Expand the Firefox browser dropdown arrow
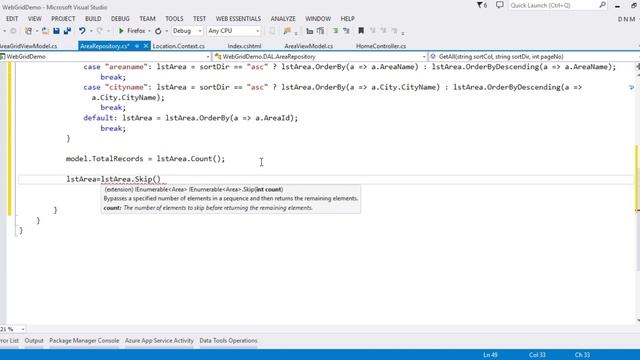The height and width of the screenshot is (360, 640). 149,31
